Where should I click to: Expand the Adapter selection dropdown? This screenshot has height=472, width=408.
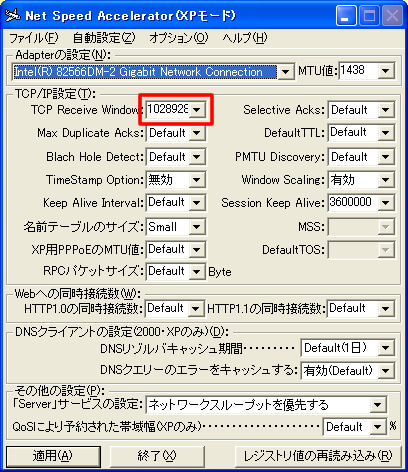[285, 72]
